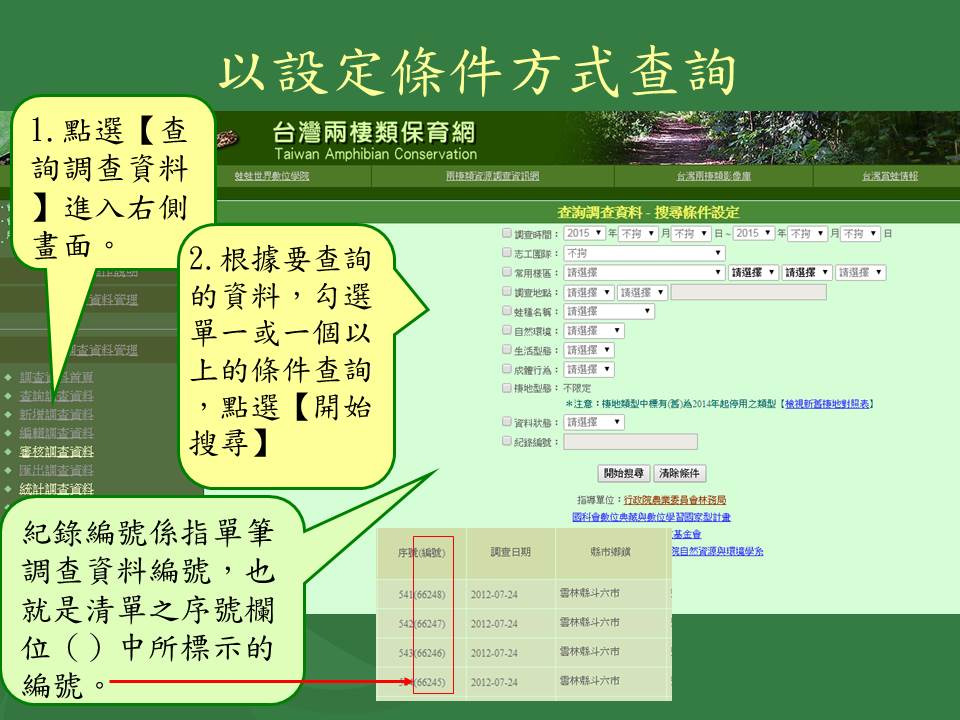Open the first 2015 start year dropdown
960x720 pixels.
pos(585,233)
